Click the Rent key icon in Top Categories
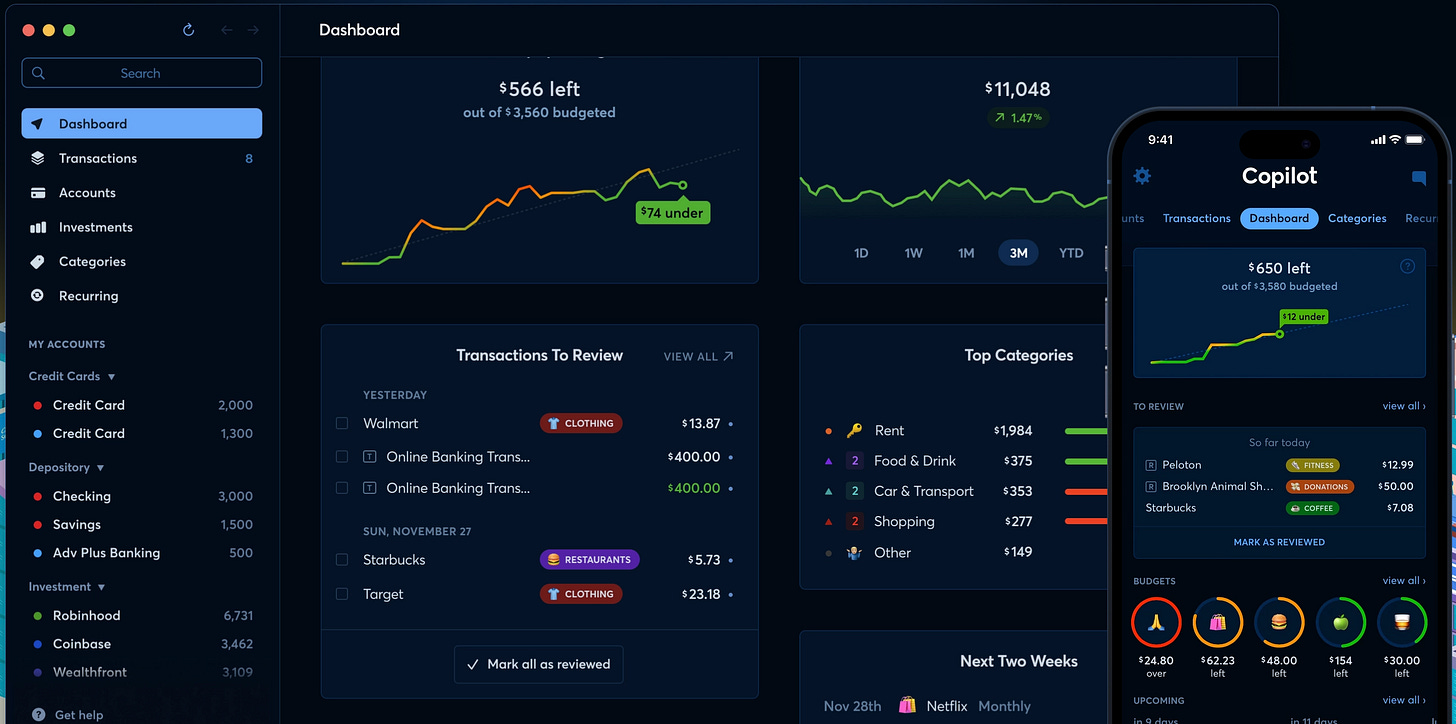The image size is (1456, 724). pos(854,431)
